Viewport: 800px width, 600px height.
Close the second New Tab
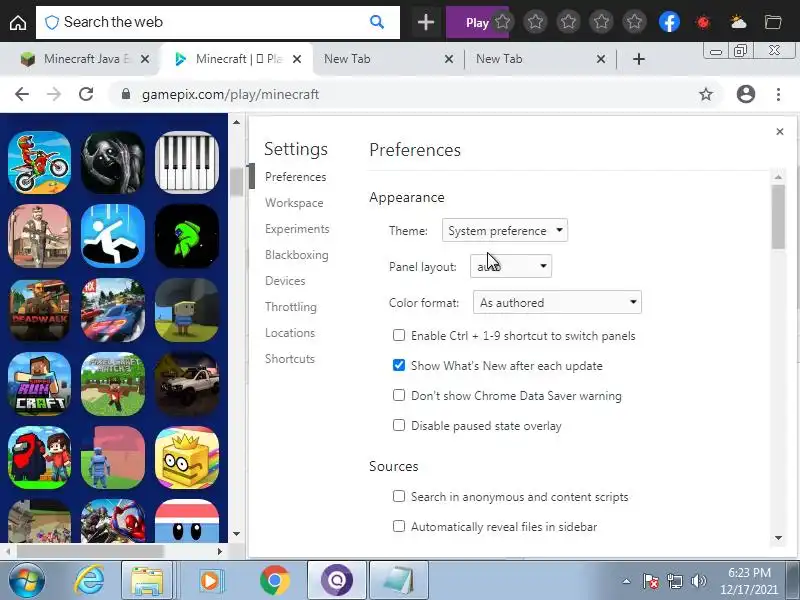601,59
